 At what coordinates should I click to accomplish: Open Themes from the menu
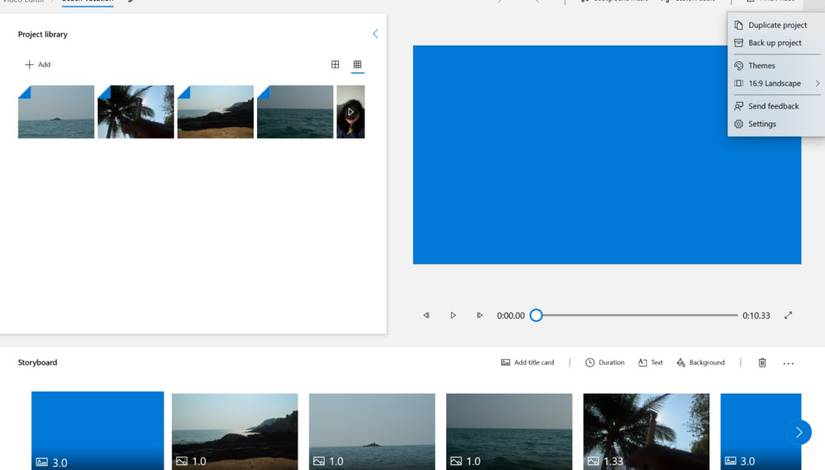776,65
